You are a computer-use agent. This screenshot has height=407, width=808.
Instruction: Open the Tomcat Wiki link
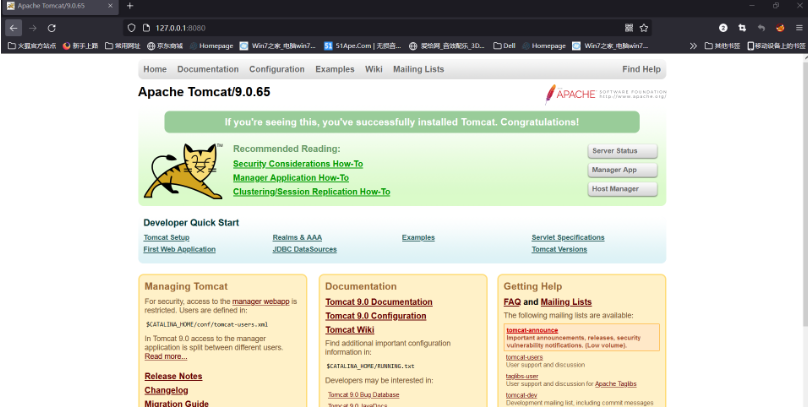[x=350, y=330]
